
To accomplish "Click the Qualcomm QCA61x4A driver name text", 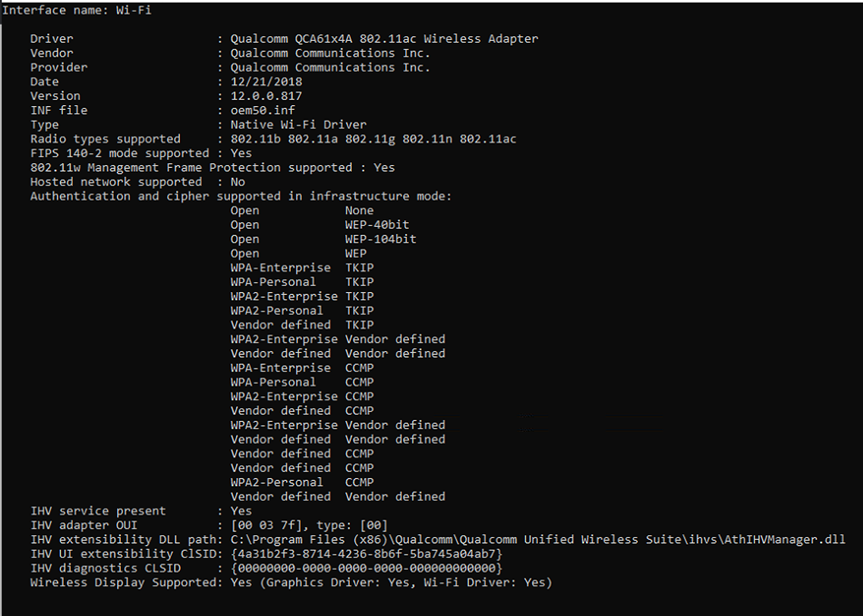I will coord(384,39).
